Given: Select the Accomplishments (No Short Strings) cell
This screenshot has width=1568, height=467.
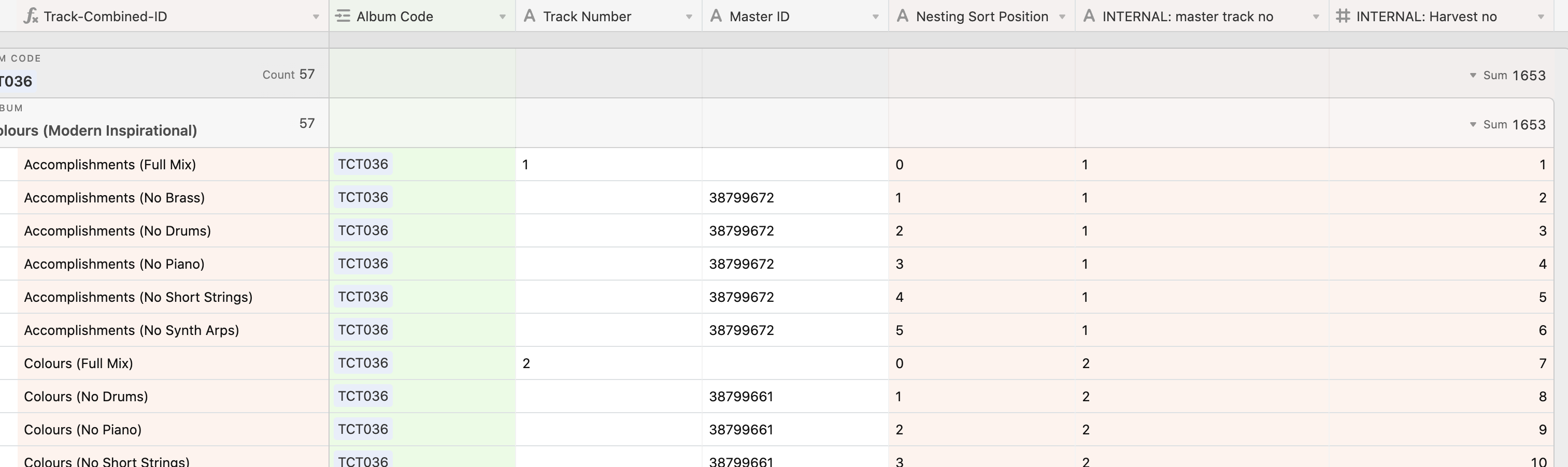Looking at the screenshot, I should point(173,297).
